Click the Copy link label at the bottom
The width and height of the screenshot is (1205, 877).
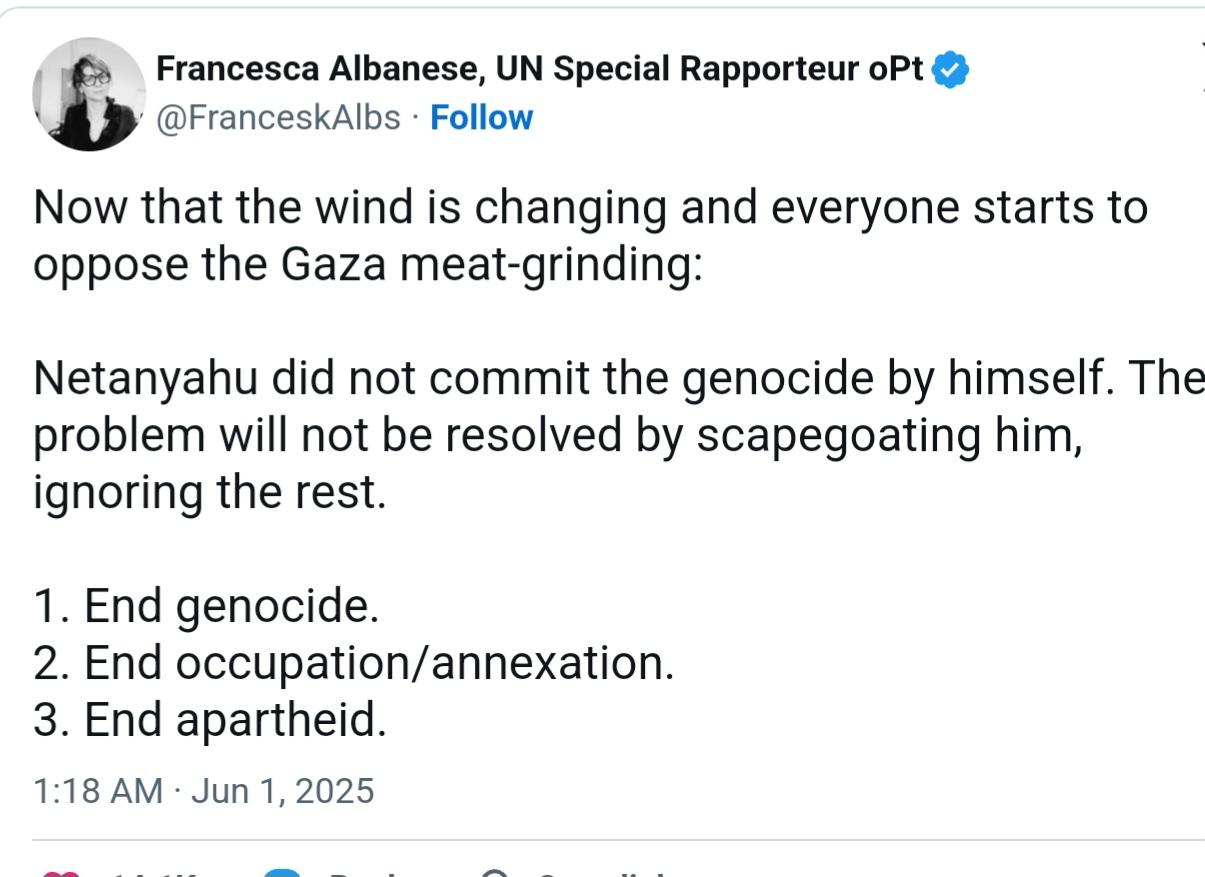[x=600, y=873]
